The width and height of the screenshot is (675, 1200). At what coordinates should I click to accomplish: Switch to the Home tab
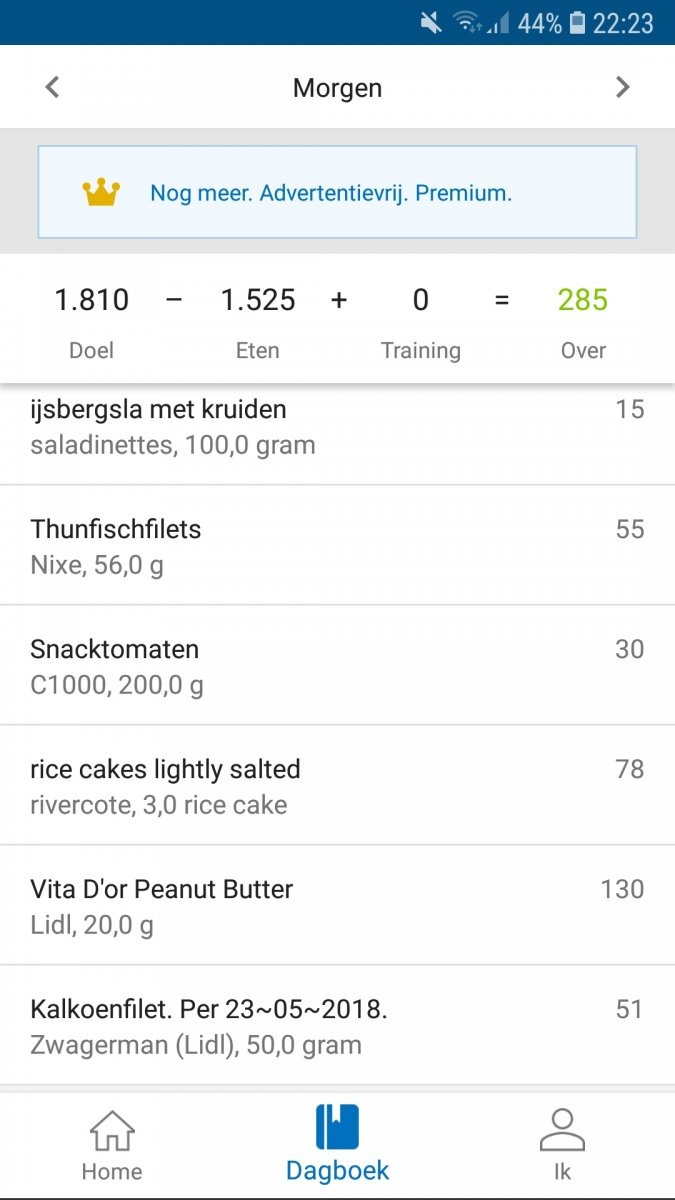tap(111, 1143)
